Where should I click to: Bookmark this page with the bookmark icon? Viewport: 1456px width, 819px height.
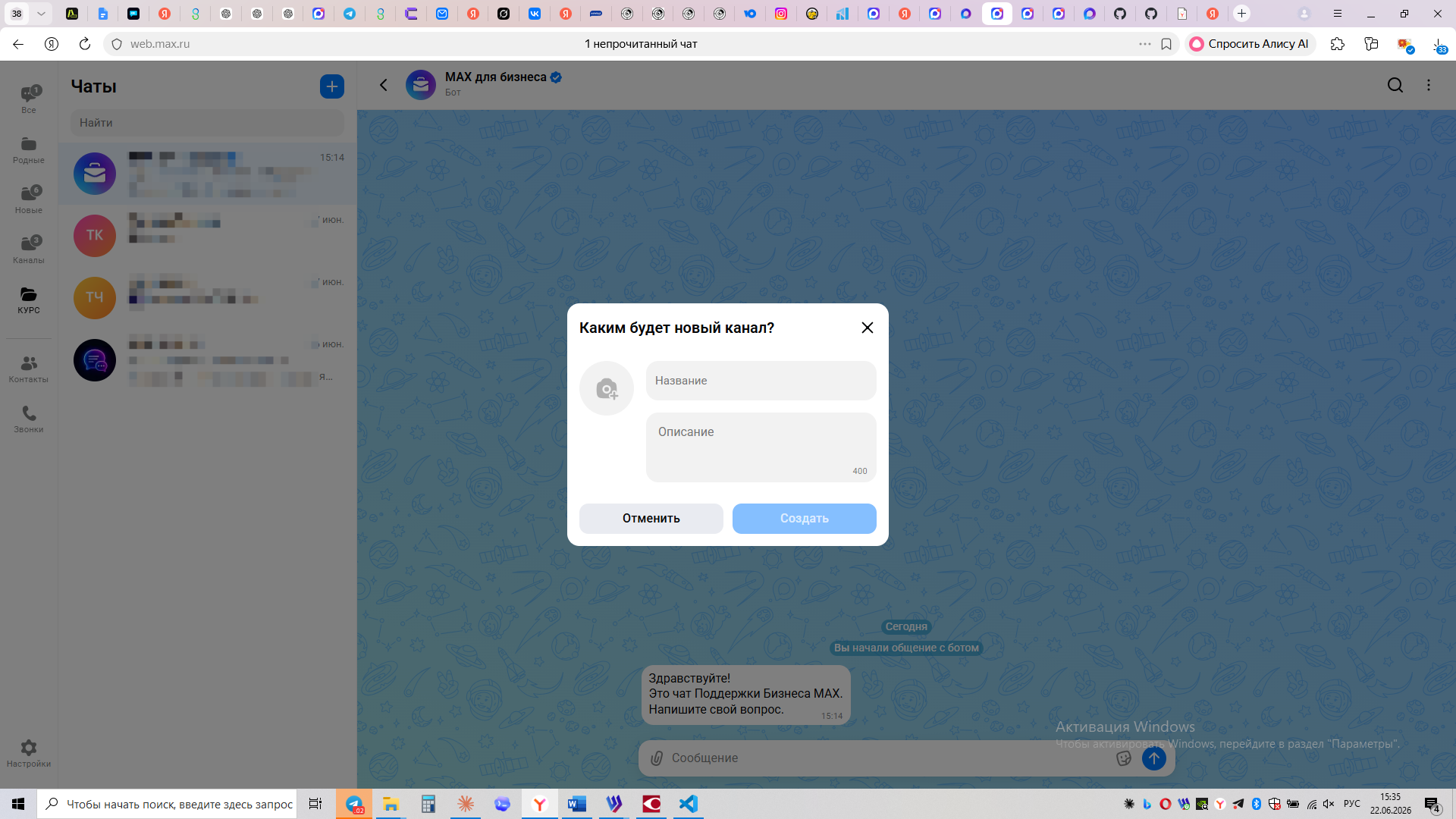pos(1166,44)
